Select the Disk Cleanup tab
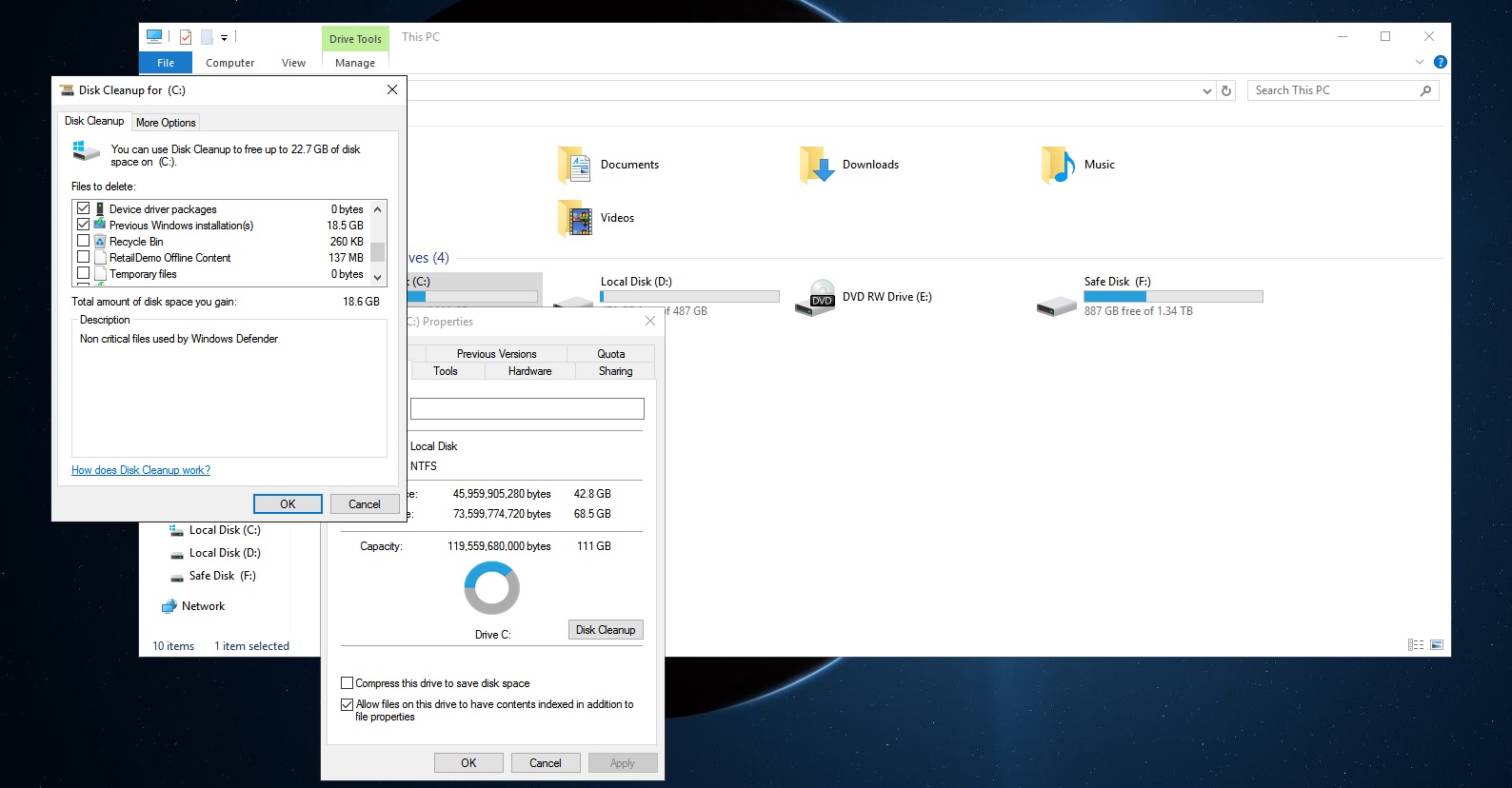This screenshot has height=788, width=1512. pos(94,121)
